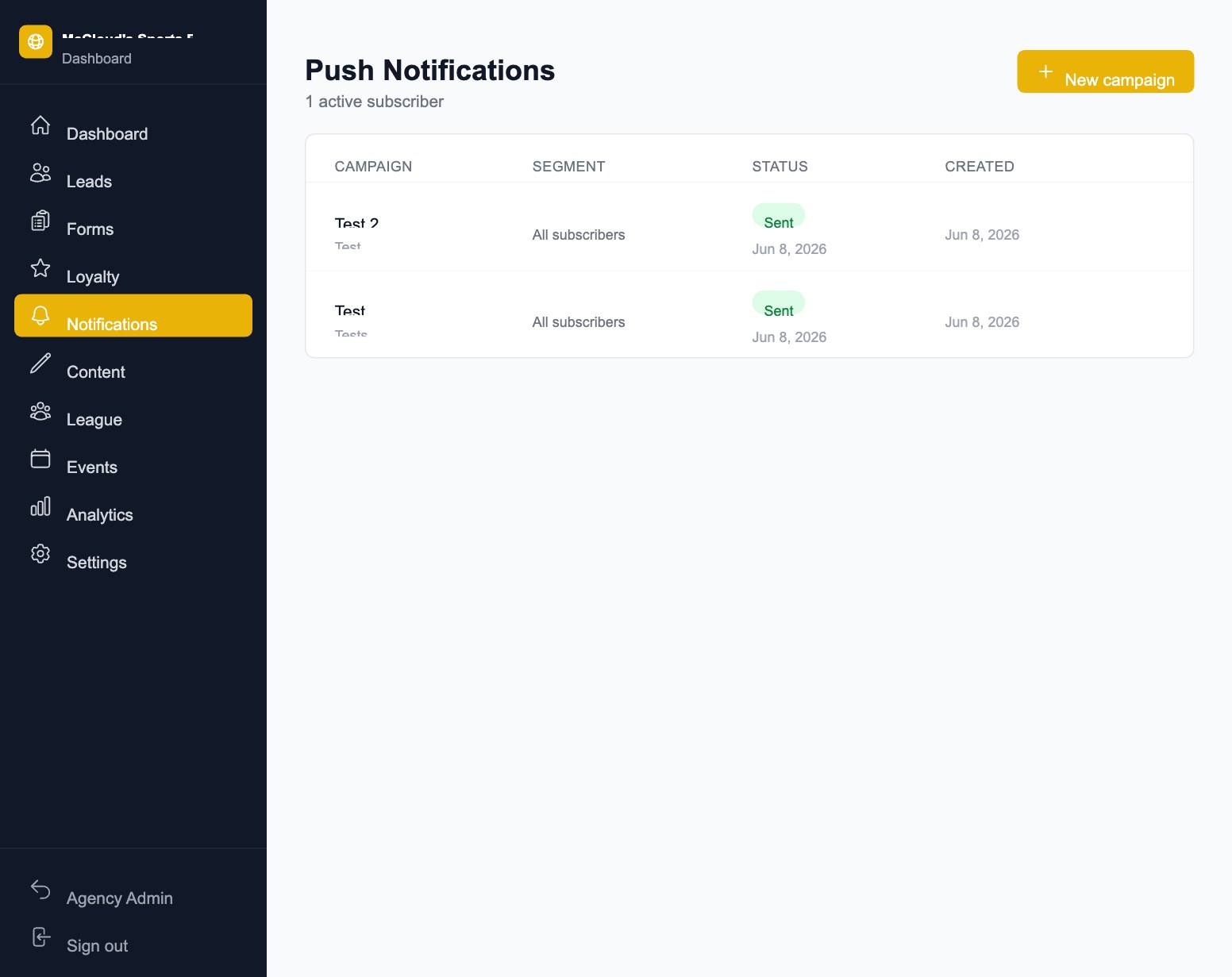This screenshot has height=977, width=1232.
Task: Click the Leads people icon
Action: point(40,173)
